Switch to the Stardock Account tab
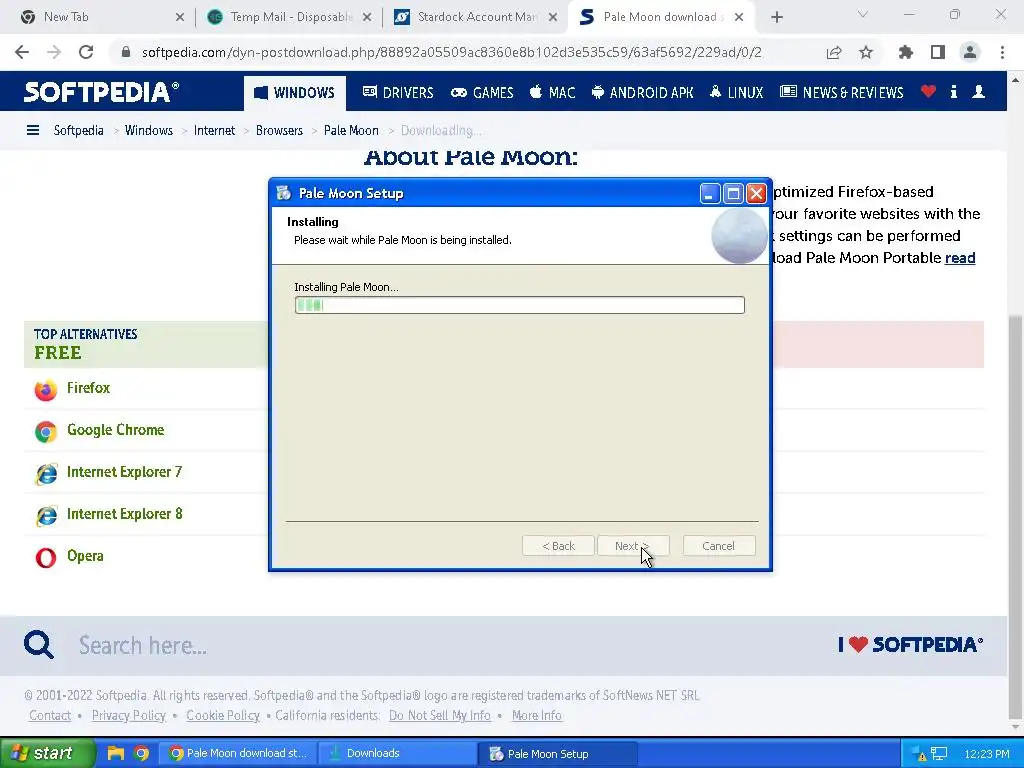 point(477,17)
